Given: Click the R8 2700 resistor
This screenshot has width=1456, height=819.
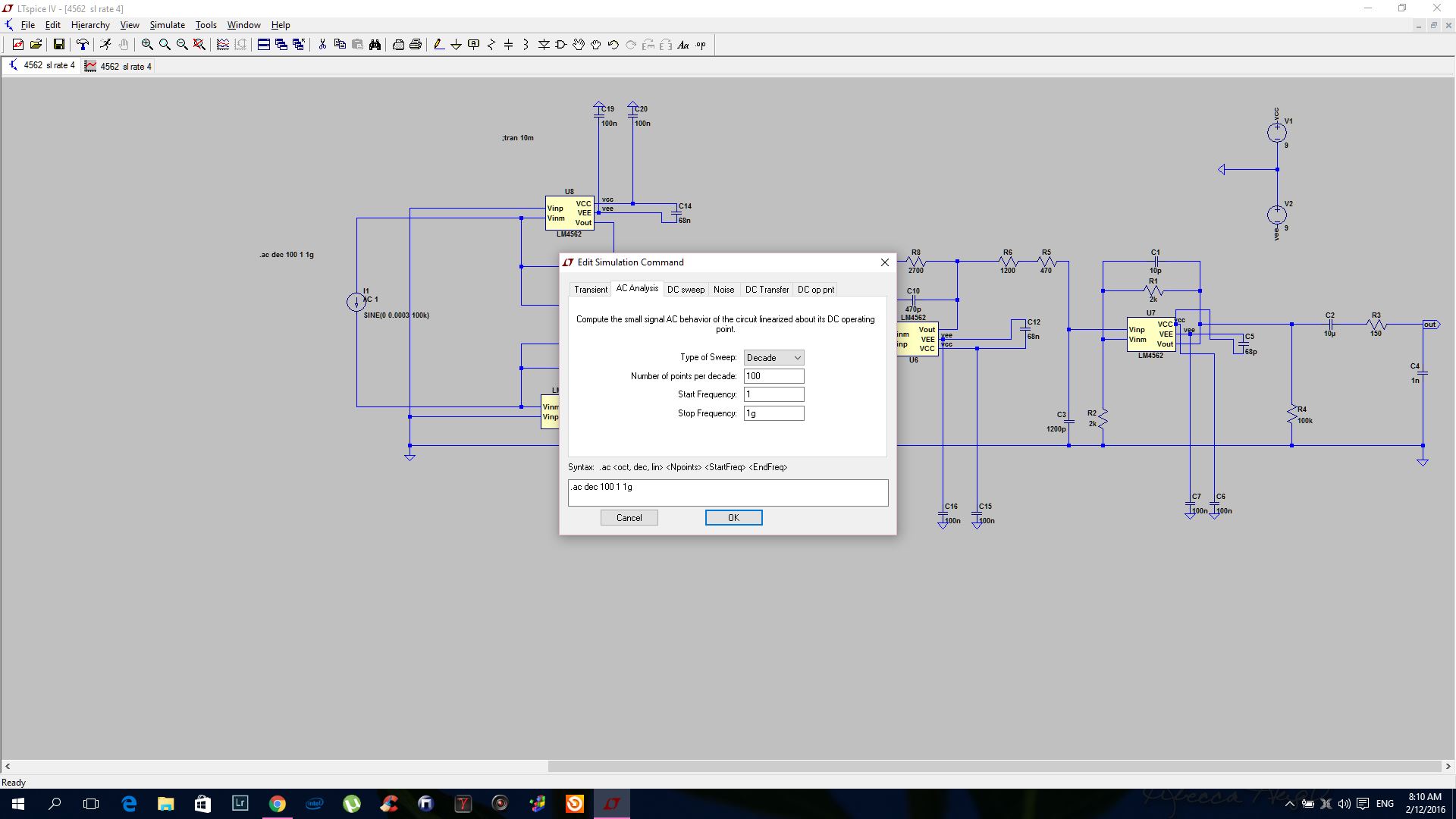Looking at the screenshot, I should (x=915, y=262).
